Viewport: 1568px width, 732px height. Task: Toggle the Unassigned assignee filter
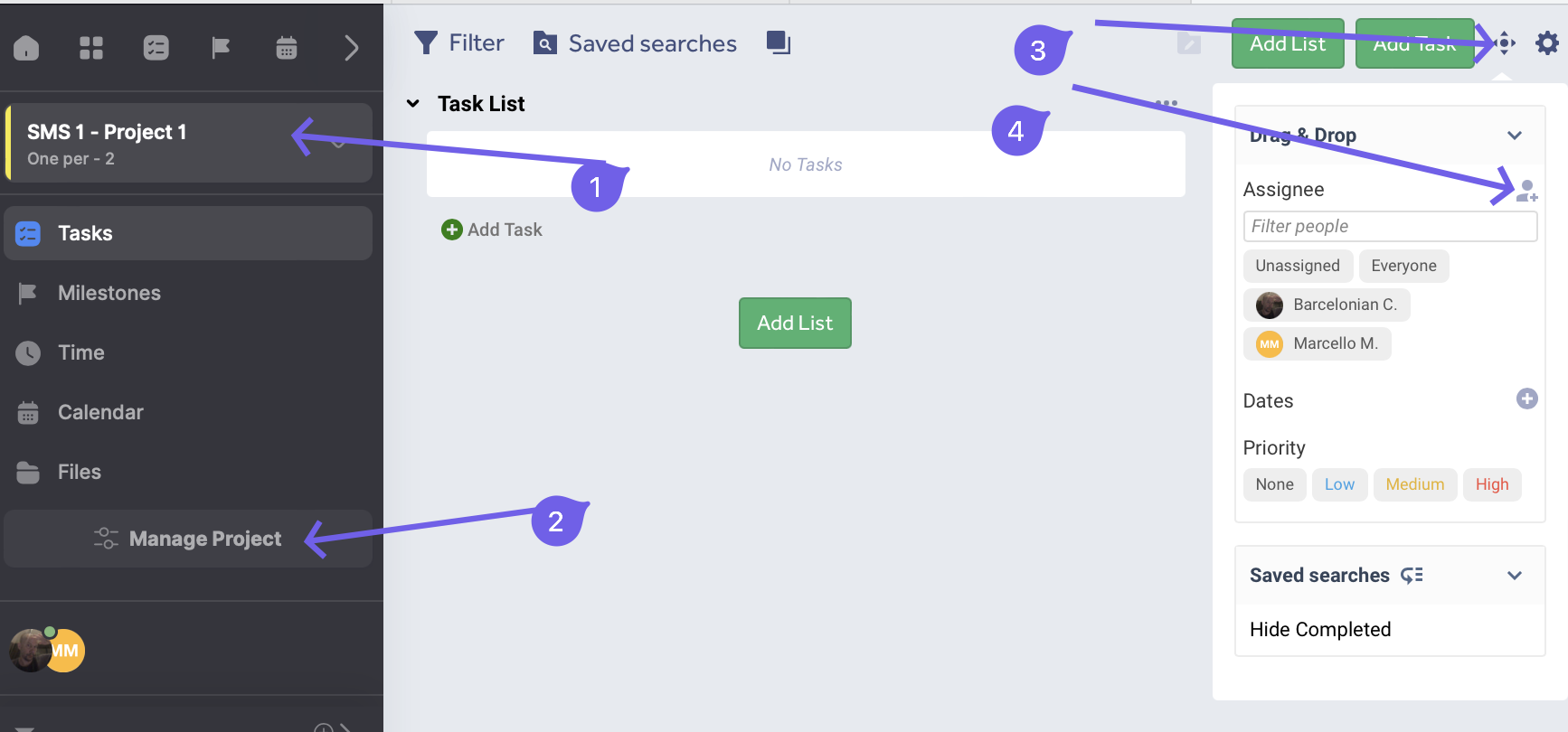click(1297, 266)
